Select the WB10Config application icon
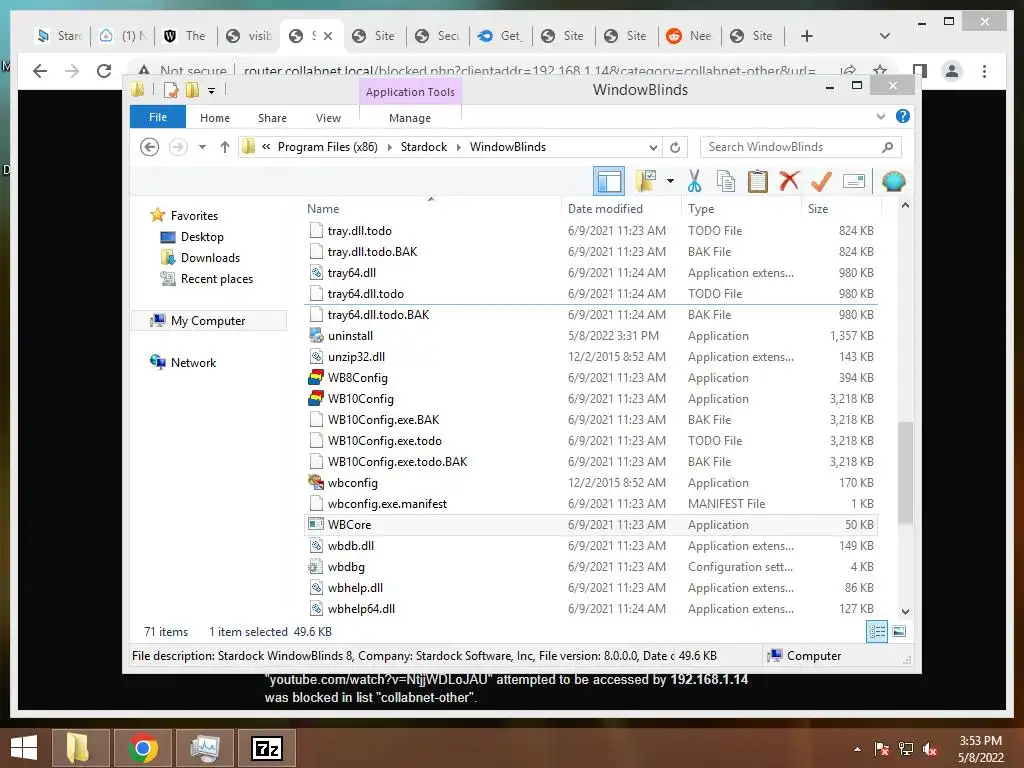Viewport: 1024px width, 768px height. (316, 398)
